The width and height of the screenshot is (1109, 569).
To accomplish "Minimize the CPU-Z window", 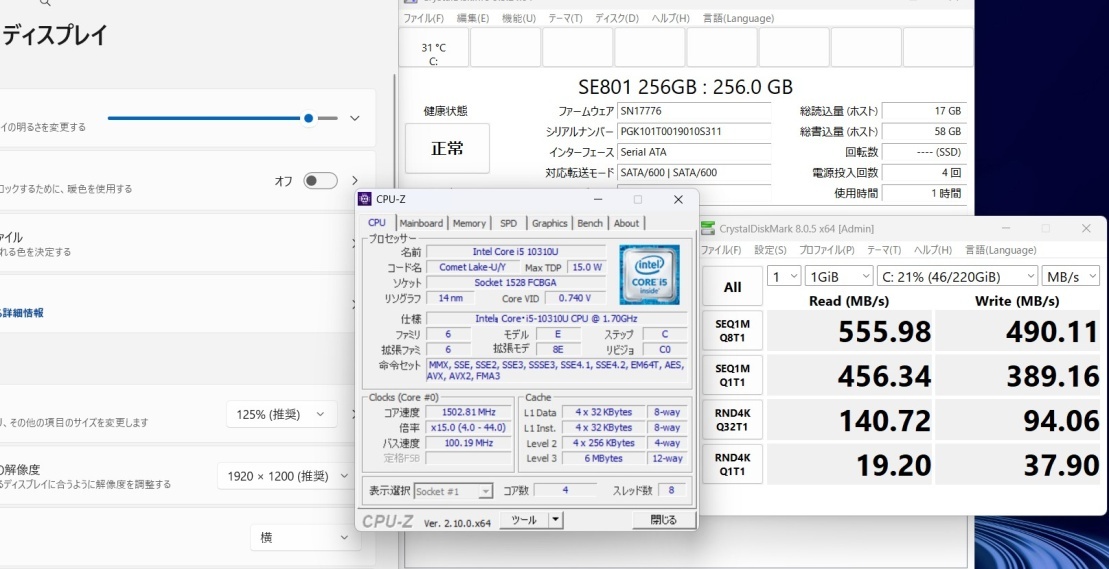I will tap(598, 200).
